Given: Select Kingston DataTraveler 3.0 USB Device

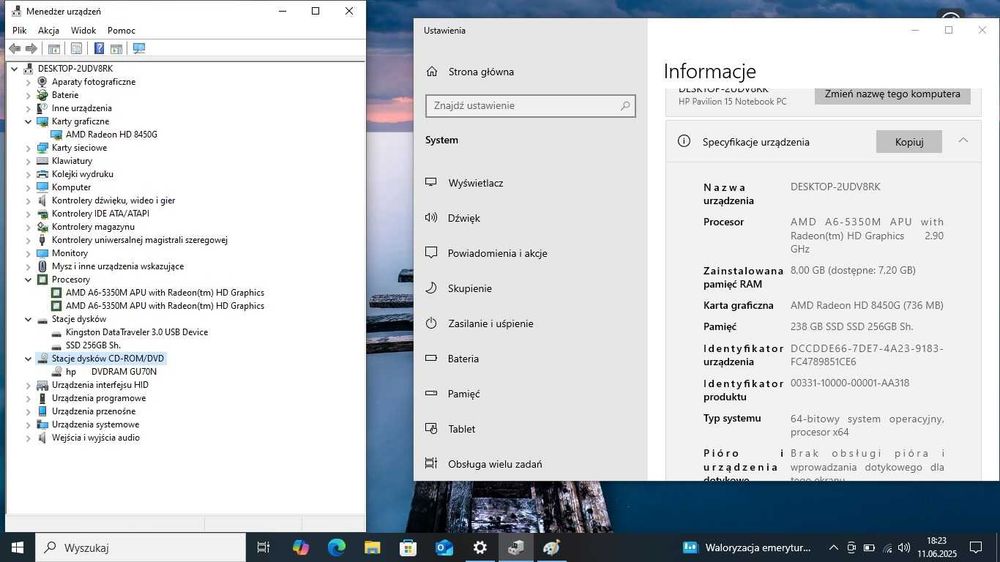Looking at the screenshot, I should (x=136, y=332).
